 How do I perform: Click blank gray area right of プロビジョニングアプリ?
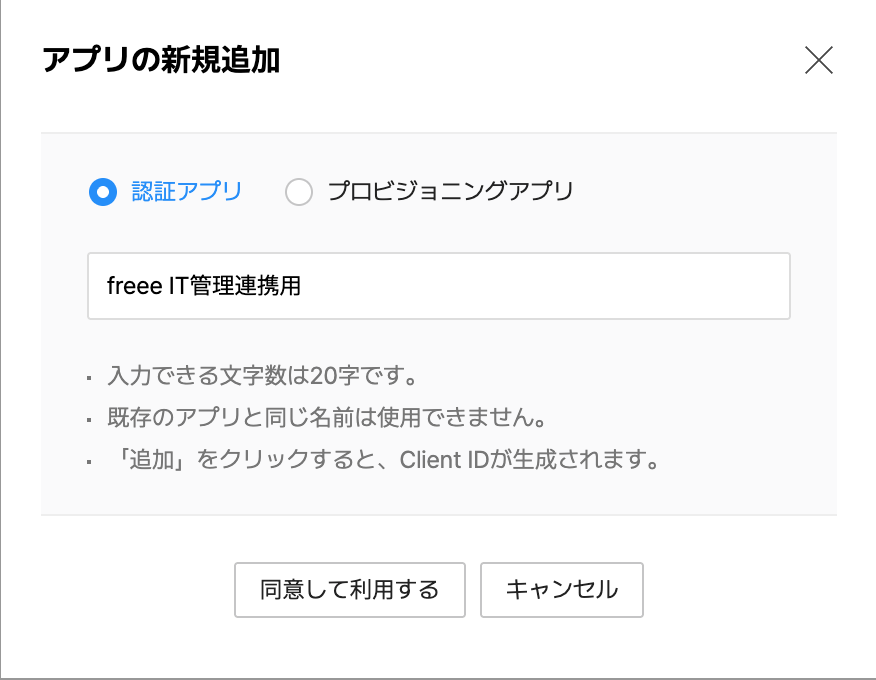coord(700,192)
